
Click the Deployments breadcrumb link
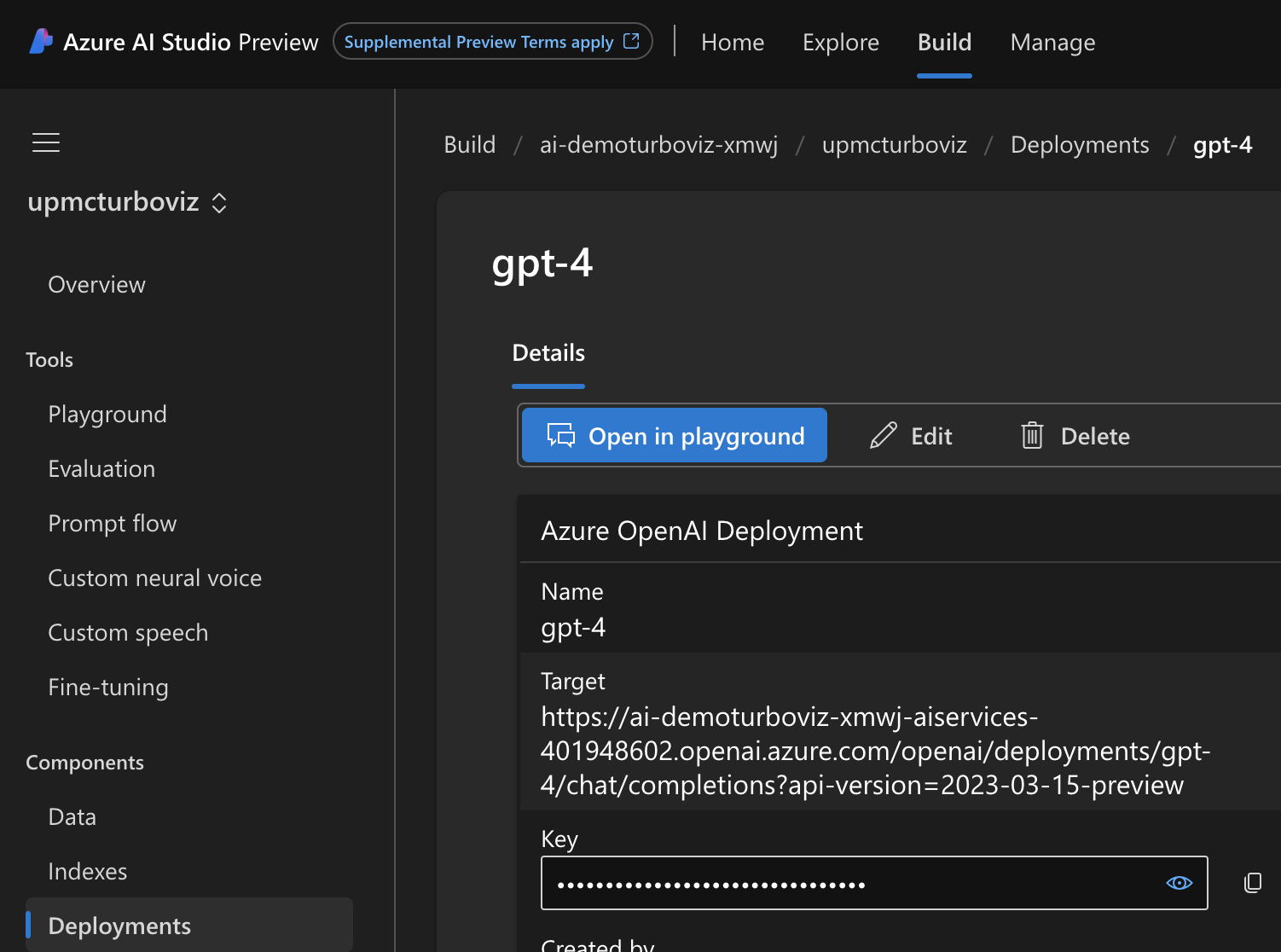pyautogui.click(x=1080, y=145)
